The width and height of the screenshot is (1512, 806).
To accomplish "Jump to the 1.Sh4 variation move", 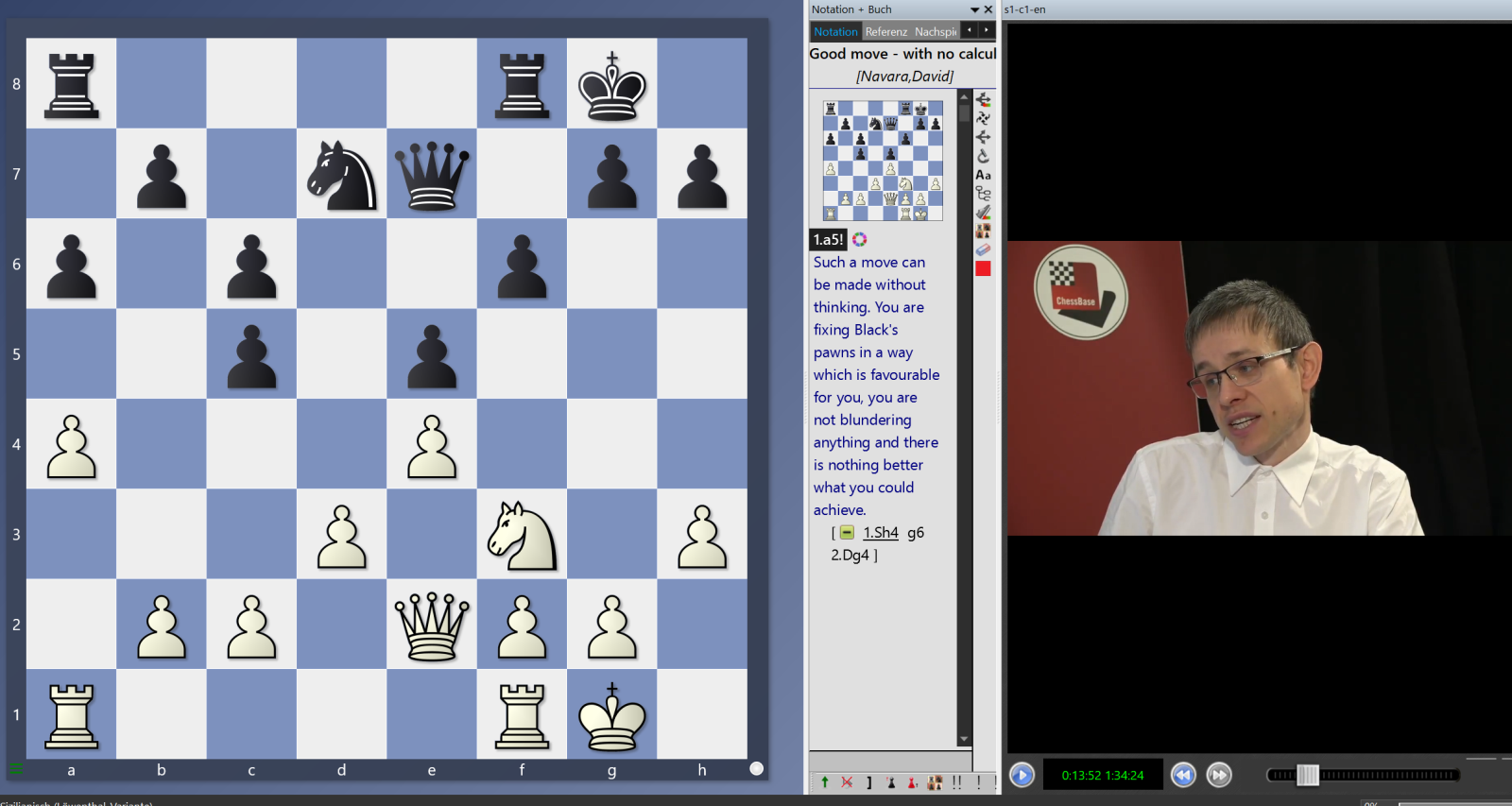I will coord(880,533).
